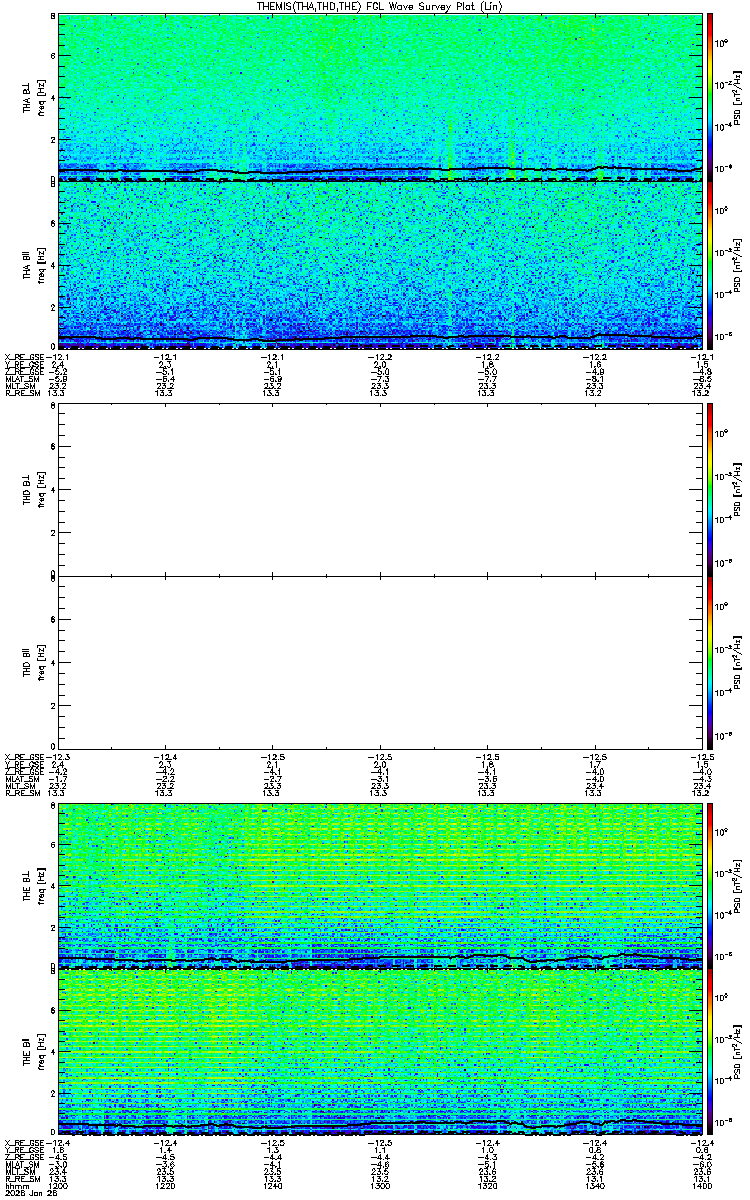This screenshot has height=1200, width=750.
Task: Click the THA B-perpendicular spectrogram panel
Action: 381,96
